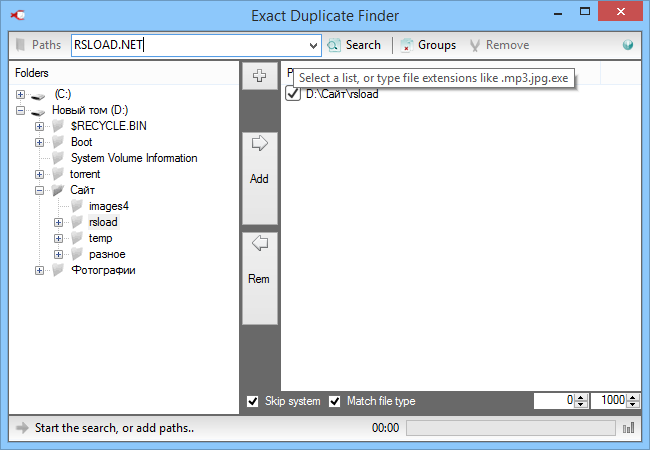This screenshot has height=450, width=650.
Task: Click the Folders header label
Action: [32, 73]
